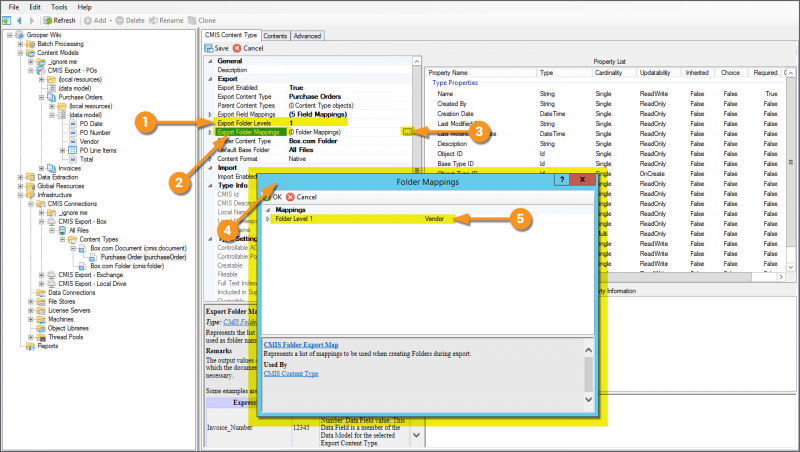Select the CMIS Export - Box connection
Image resolution: width=800 pixels, height=452 pixels.
coord(82,221)
